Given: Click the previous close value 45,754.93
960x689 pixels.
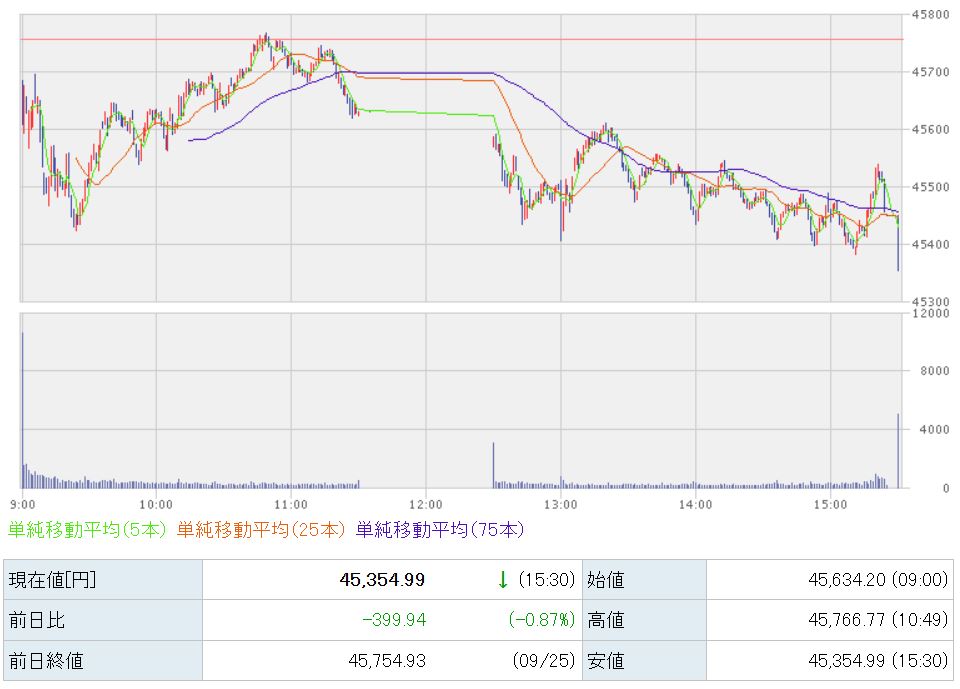Looking at the screenshot, I should (x=387, y=660).
